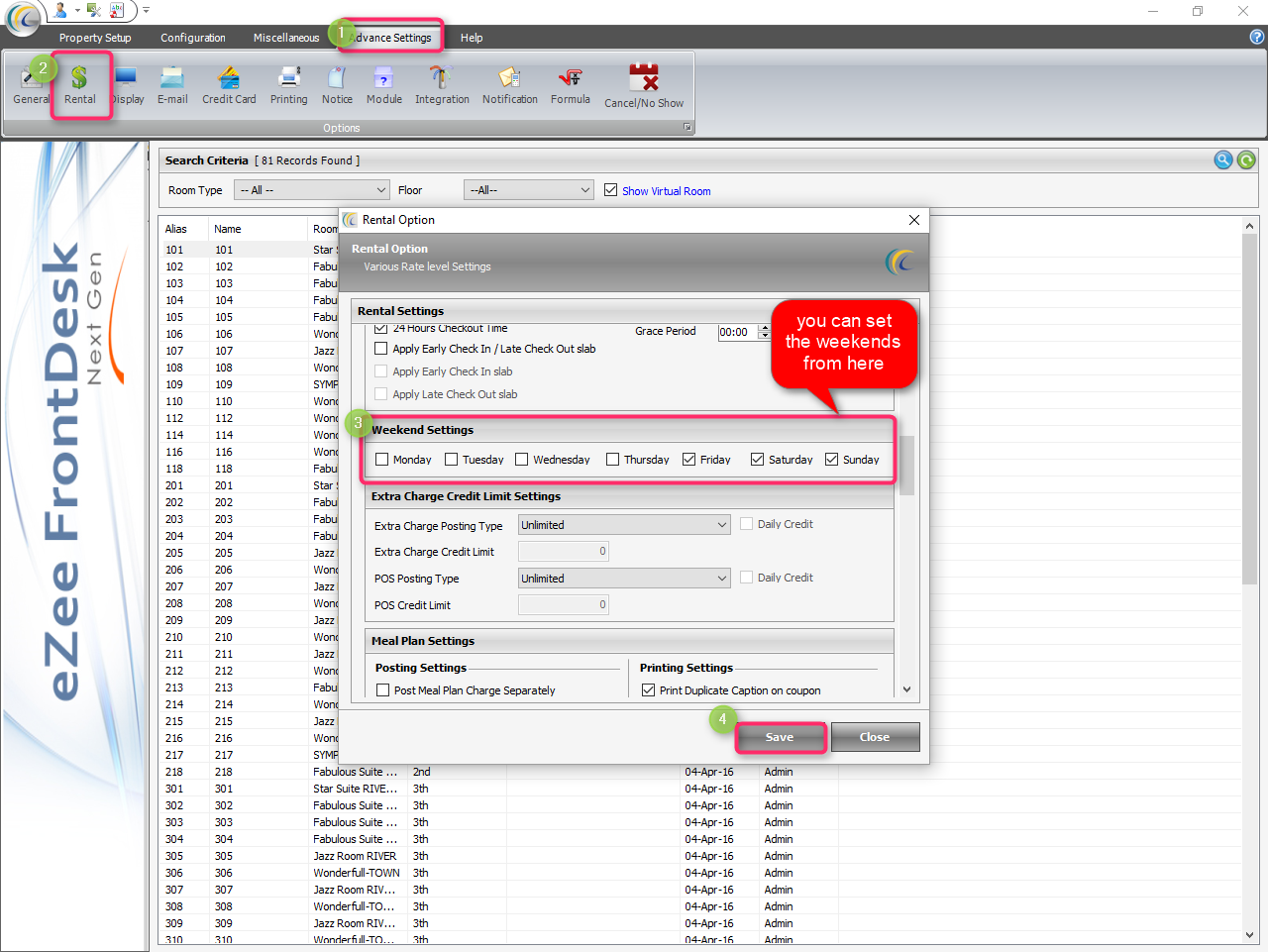
Task: Uncheck the Sunday weekend checkbox
Action: 831,460
